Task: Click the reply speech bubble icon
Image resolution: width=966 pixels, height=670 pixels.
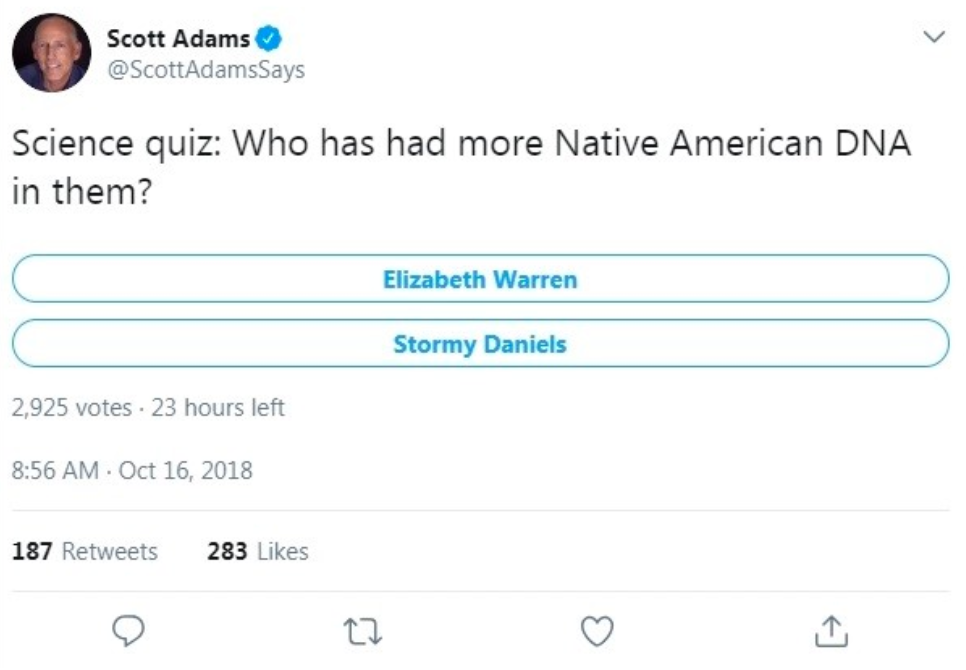Action: [130, 630]
